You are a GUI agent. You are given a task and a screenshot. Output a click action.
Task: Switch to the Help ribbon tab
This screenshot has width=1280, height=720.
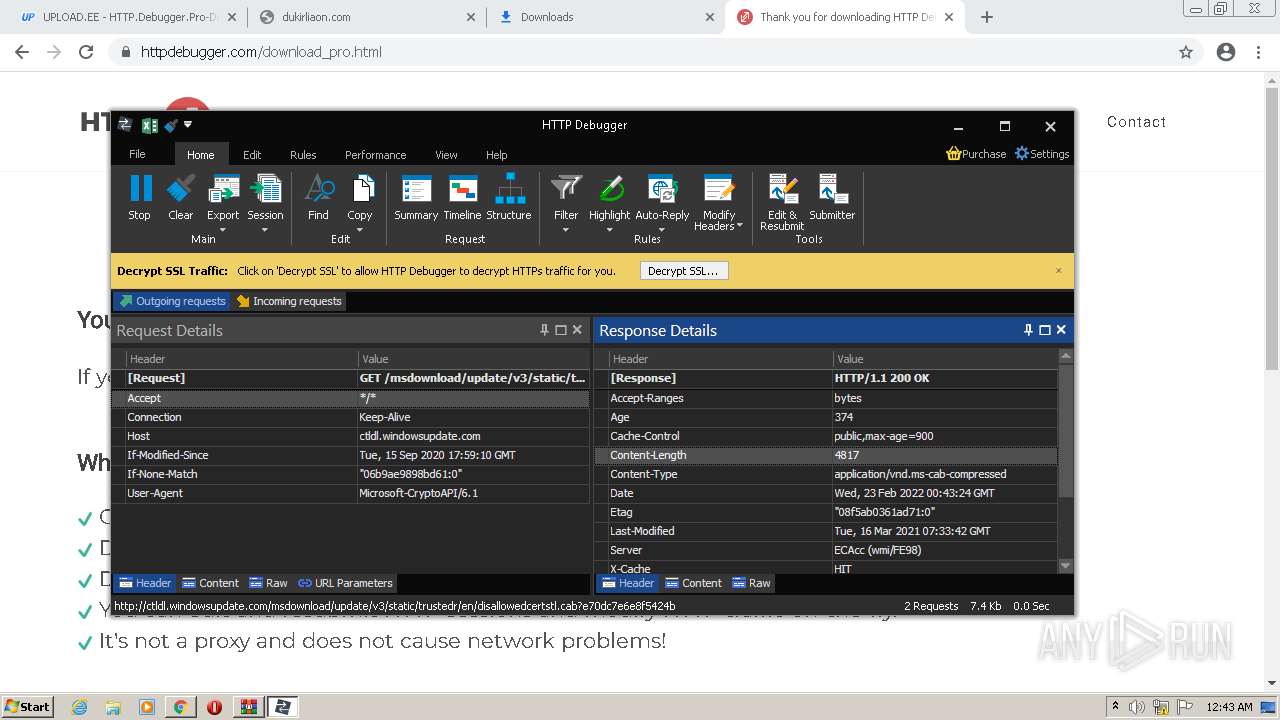click(x=497, y=155)
